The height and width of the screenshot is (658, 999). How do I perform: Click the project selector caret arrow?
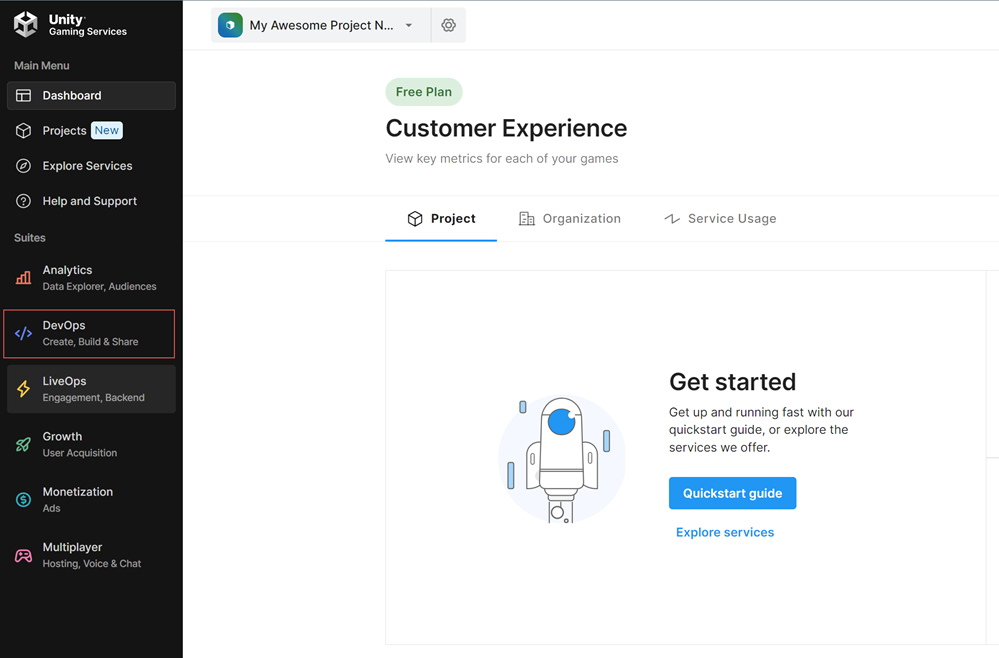click(x=409, y=26)
